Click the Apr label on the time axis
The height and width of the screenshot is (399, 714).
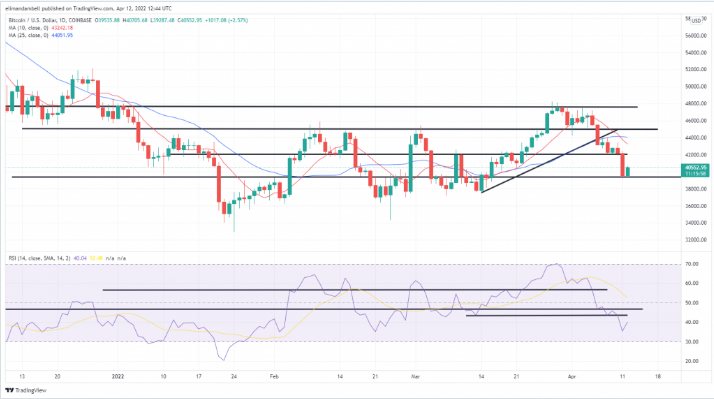tap(572, 377)
